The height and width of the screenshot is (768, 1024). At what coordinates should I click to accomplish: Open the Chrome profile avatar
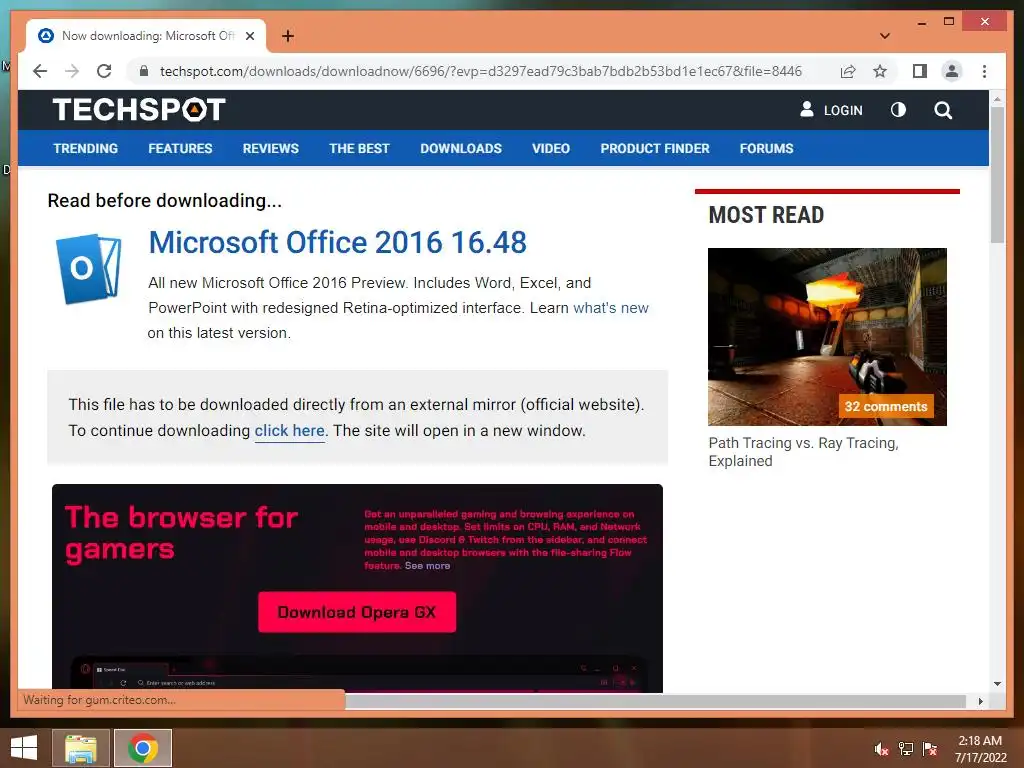(952, 71)
